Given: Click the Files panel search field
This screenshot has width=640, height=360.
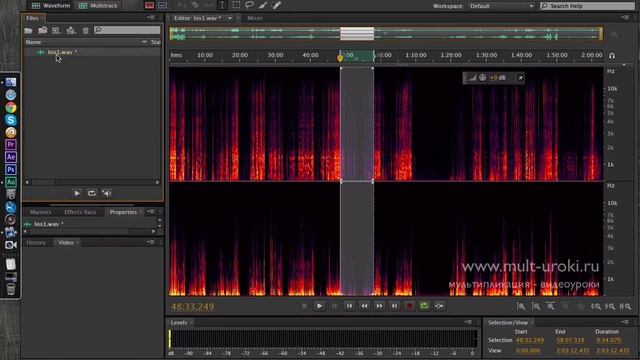Looking at the screenshot, I should click(x=127, y=30).
